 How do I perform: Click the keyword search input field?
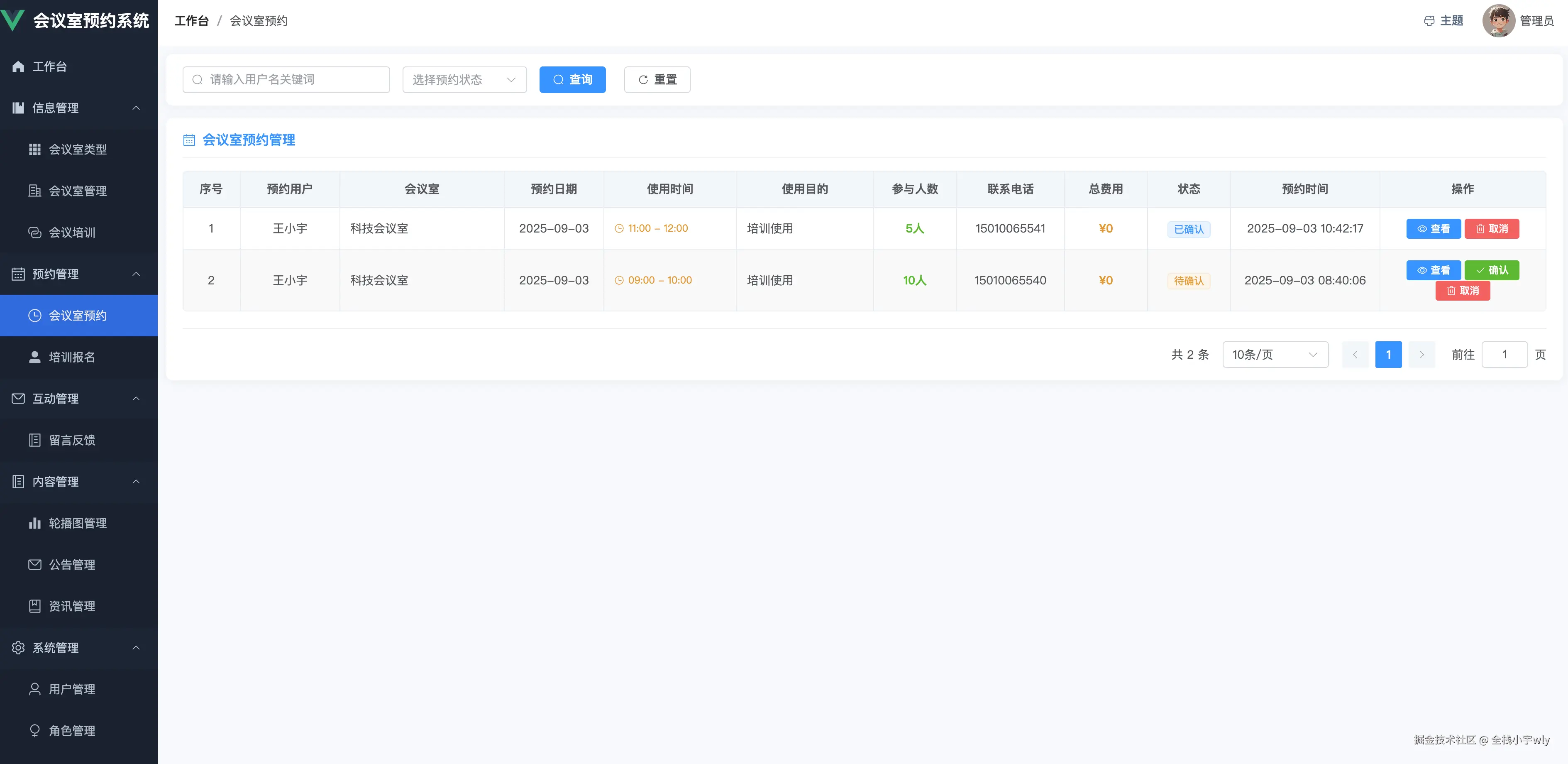tap(286, 79)
